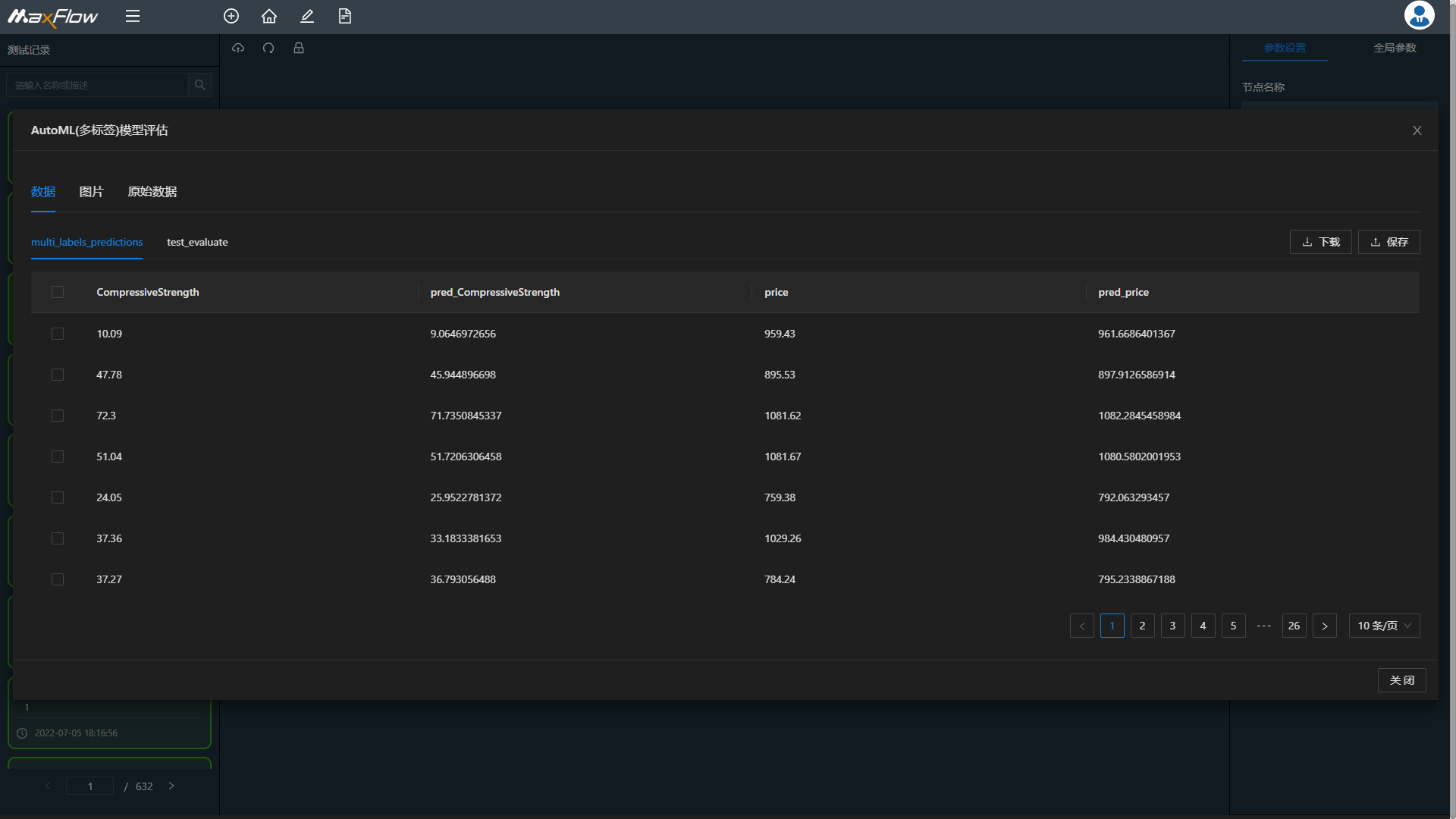This screenshot has width=1456, height=819.
Task: Click the lock icon in toolbar
Action: click(299, 48)
